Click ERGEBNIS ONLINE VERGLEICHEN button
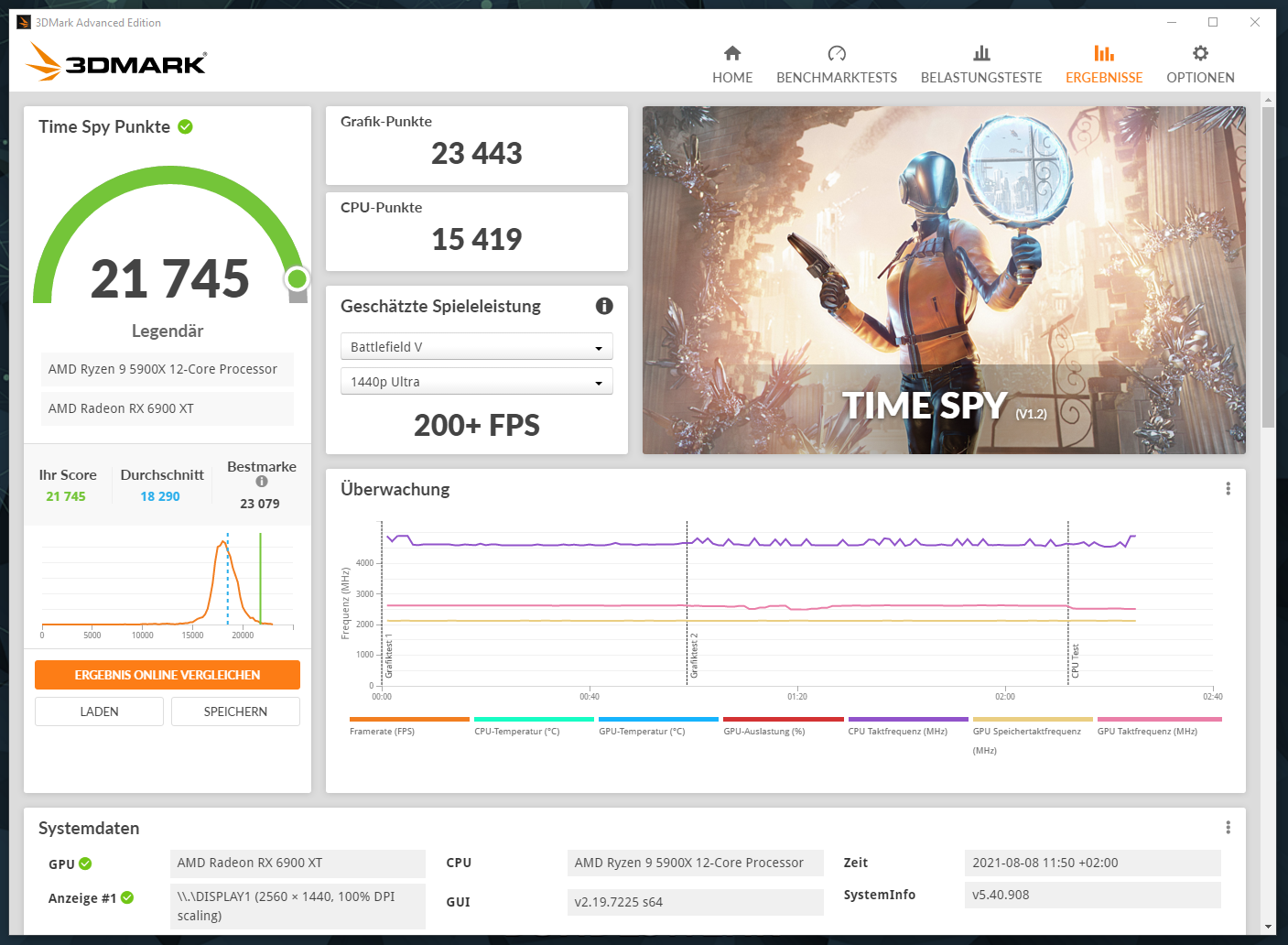Viewport: 1288px width, 945px height. 168,675
